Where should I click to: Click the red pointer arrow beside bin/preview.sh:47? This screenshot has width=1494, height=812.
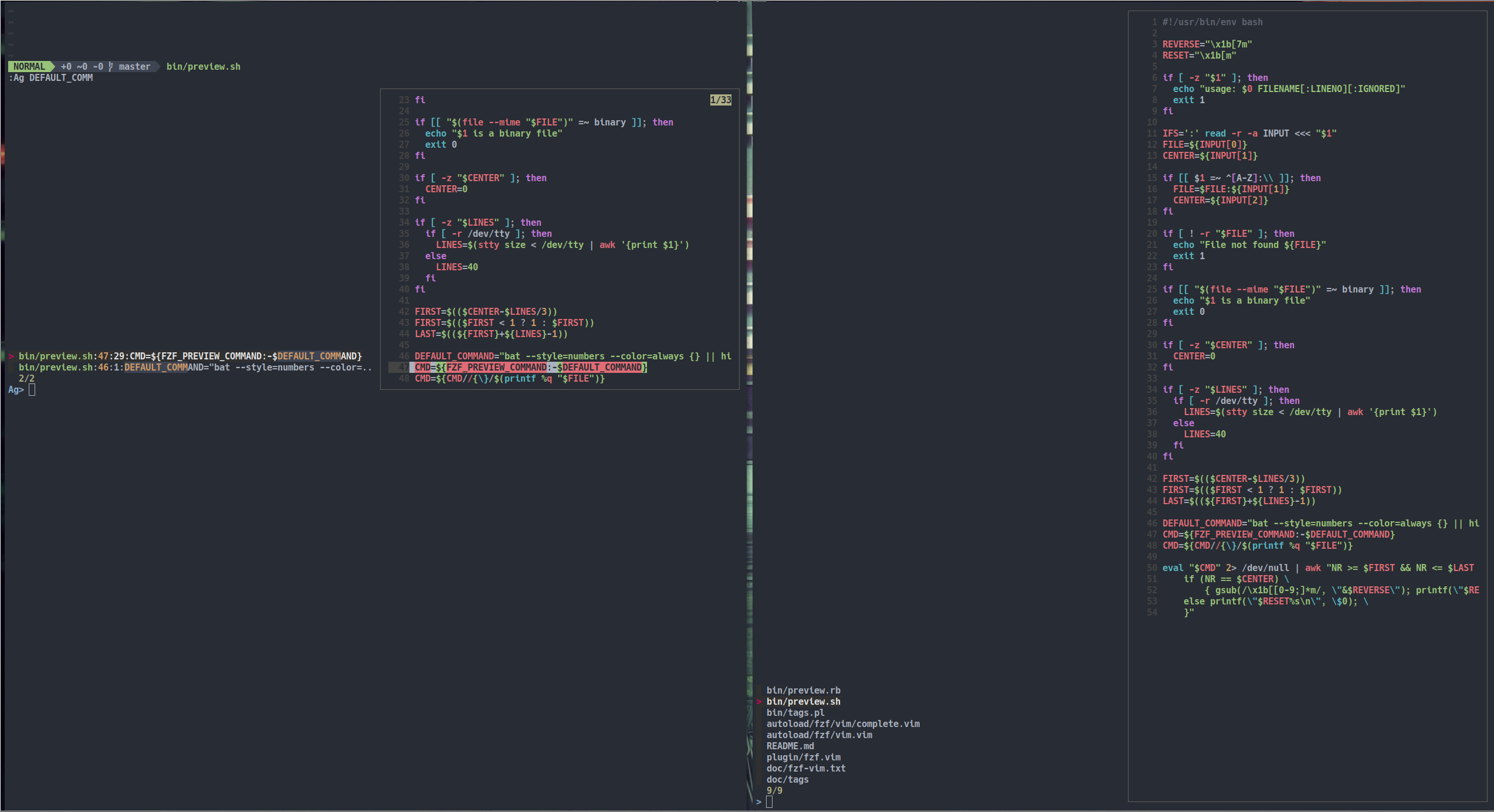tap(11, 356)
